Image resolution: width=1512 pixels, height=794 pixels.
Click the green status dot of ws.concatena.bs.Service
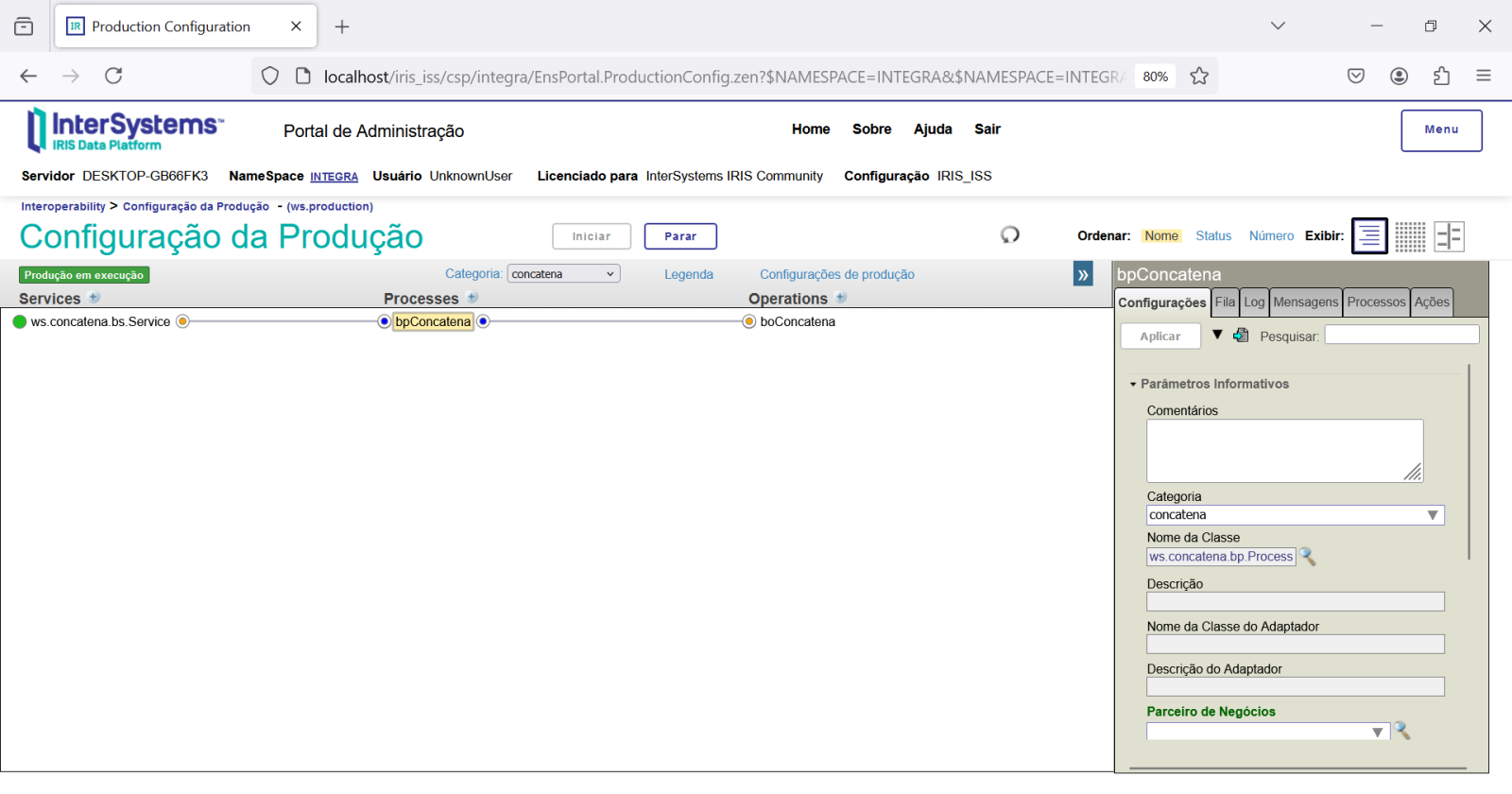[20, 322]
